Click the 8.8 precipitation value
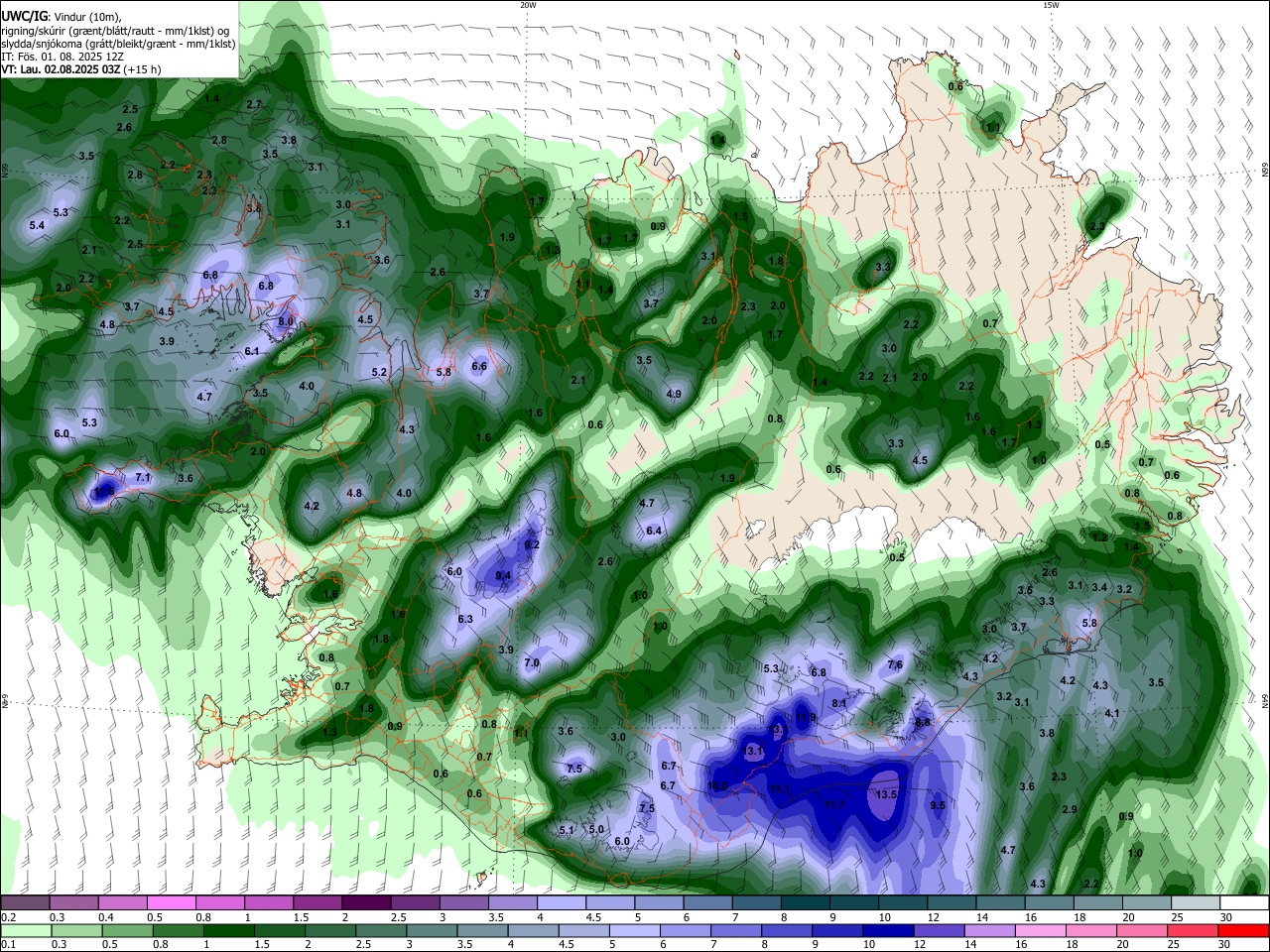 point(922,723)
